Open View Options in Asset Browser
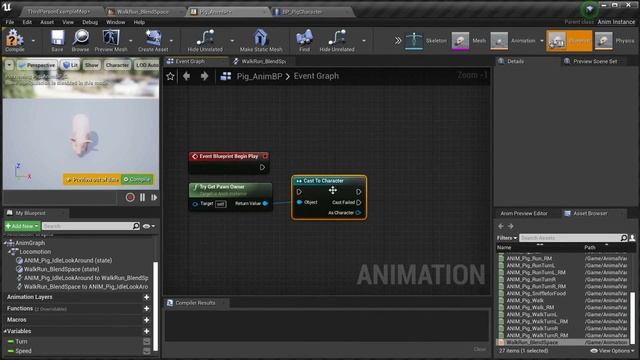 [x=612, y=351]
